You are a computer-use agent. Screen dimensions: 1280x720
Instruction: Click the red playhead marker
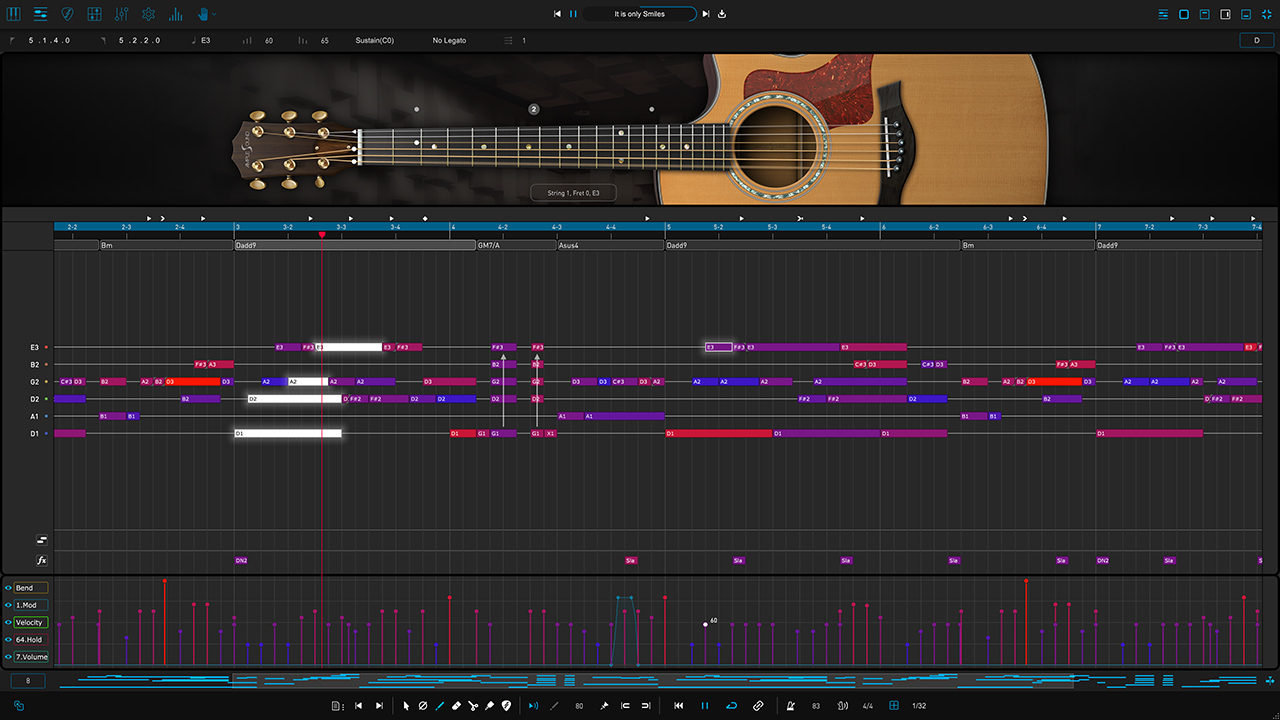point(322,235)
